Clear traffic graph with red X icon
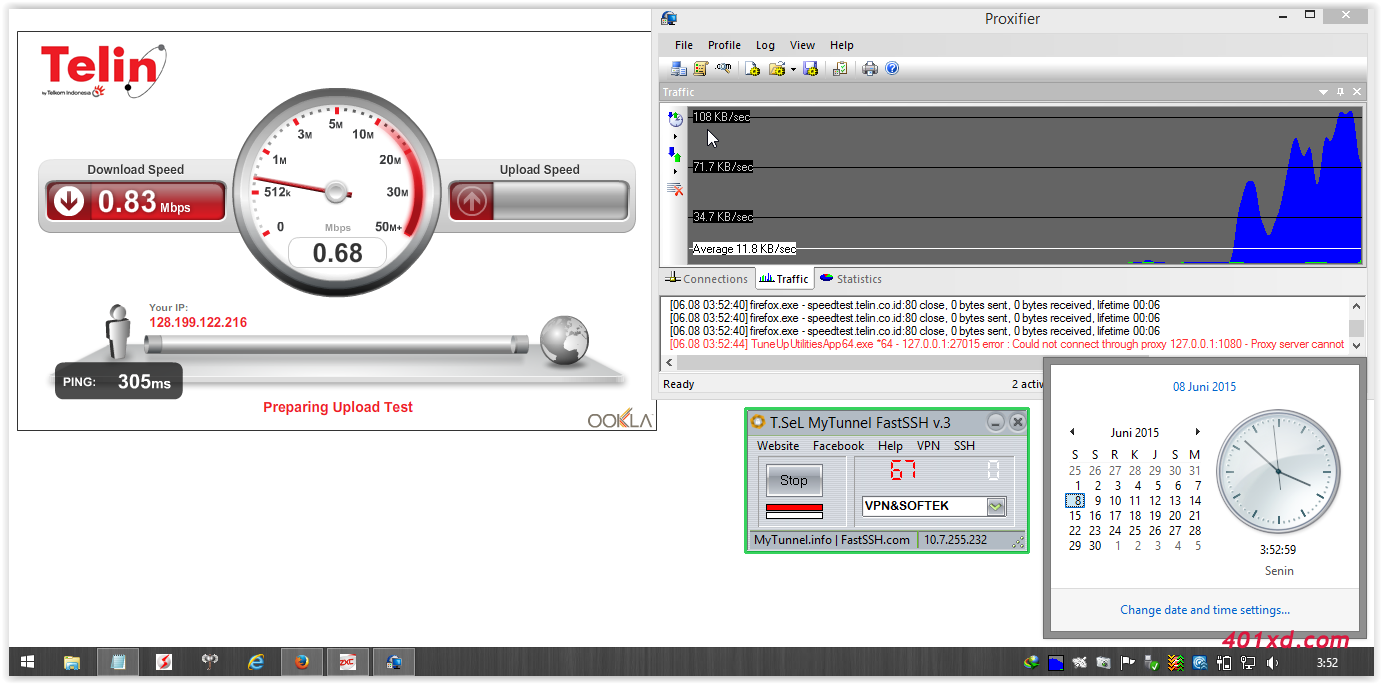This screenshot has width=1382, height=684. coord(675,189)
